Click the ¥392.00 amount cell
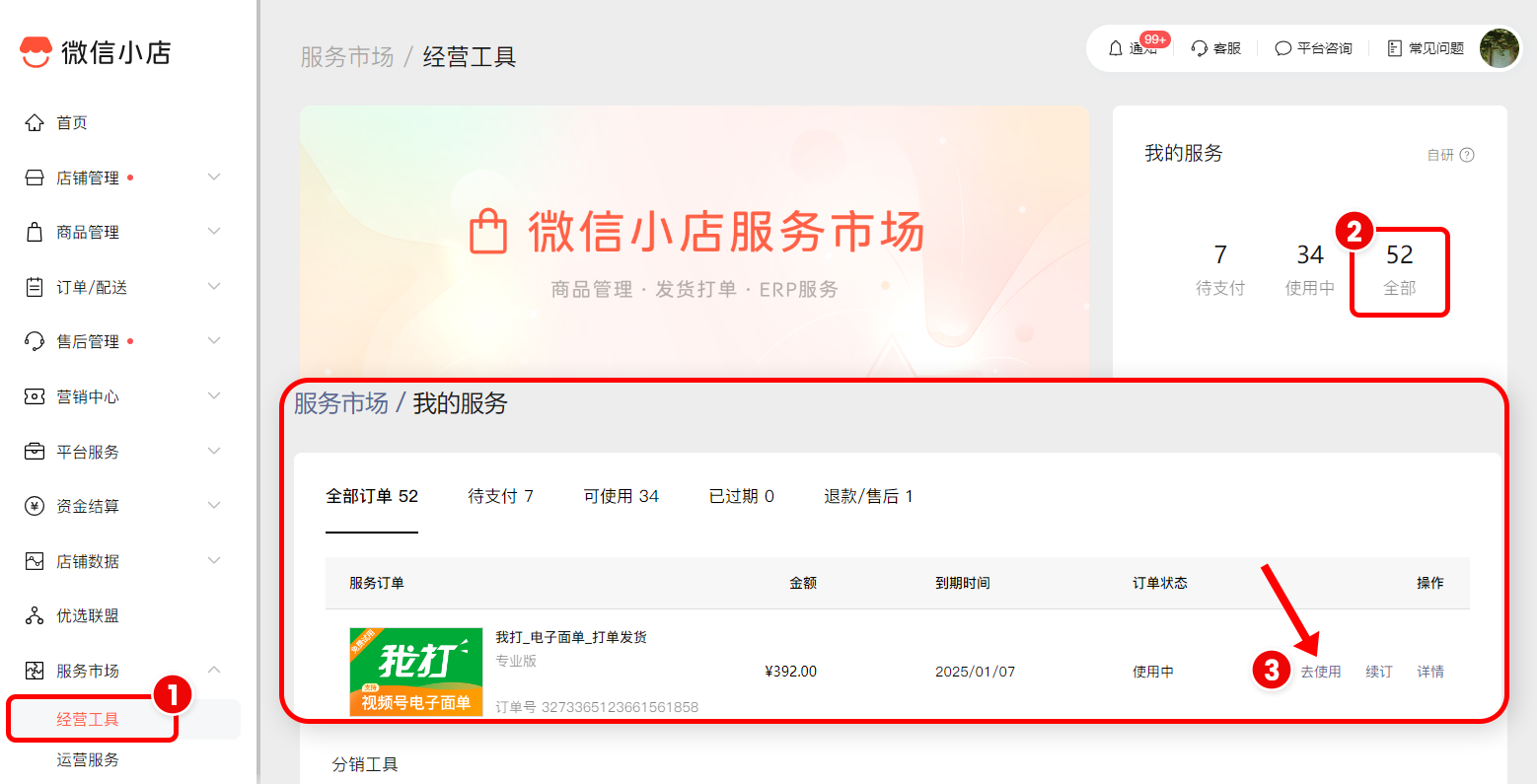This screenshot has height=784, width=1537. tap(790, 672)
